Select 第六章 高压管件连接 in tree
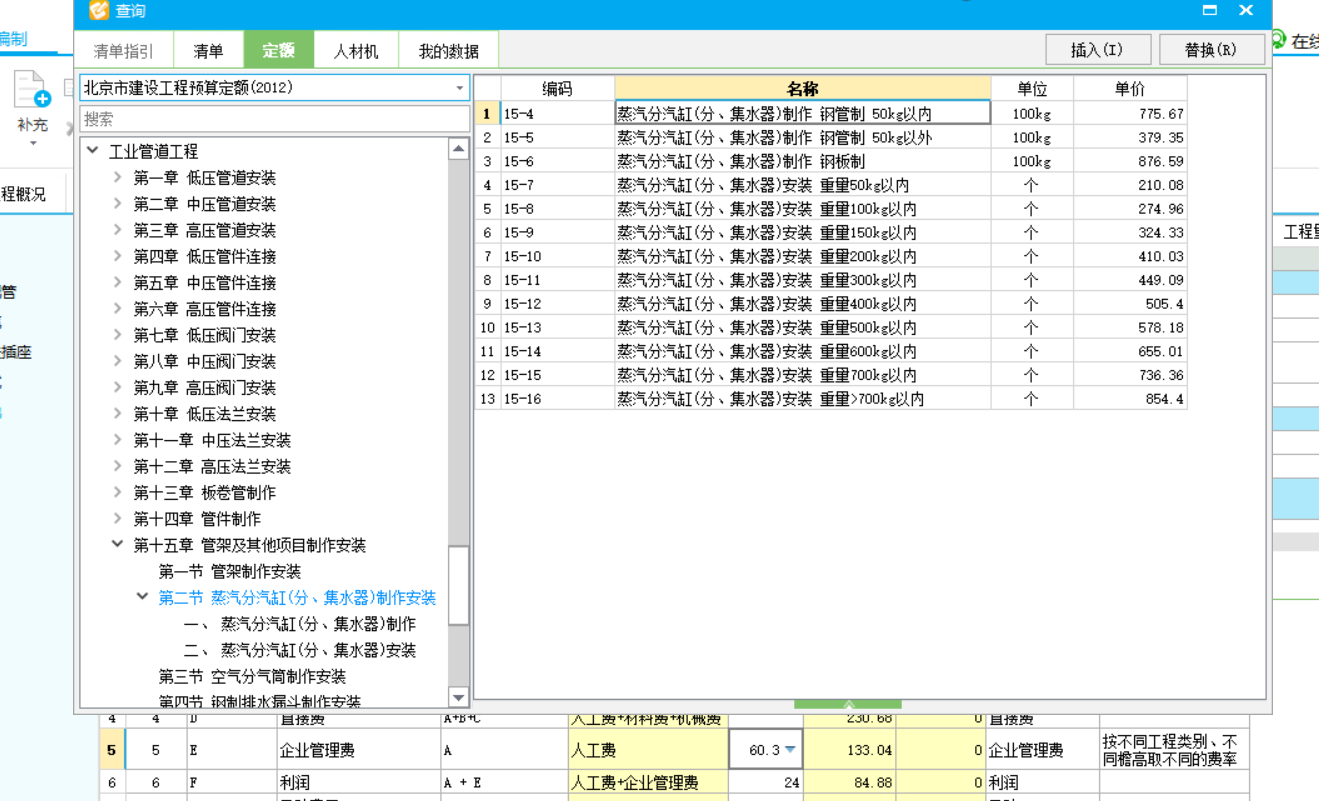The width and height of the screenshot is (1319, 801). coord(205,309)
